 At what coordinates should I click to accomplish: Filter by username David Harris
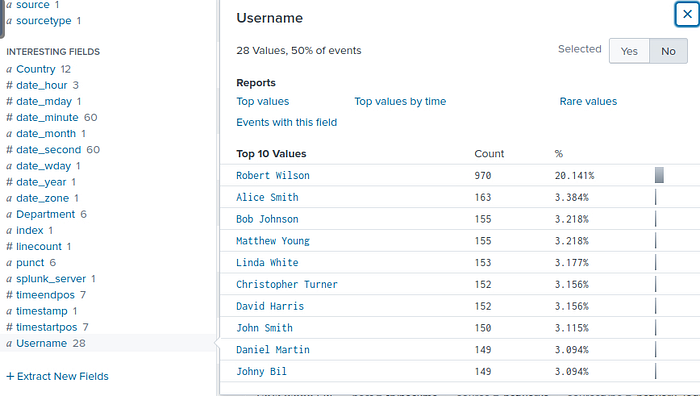click(x=270, y=306)
